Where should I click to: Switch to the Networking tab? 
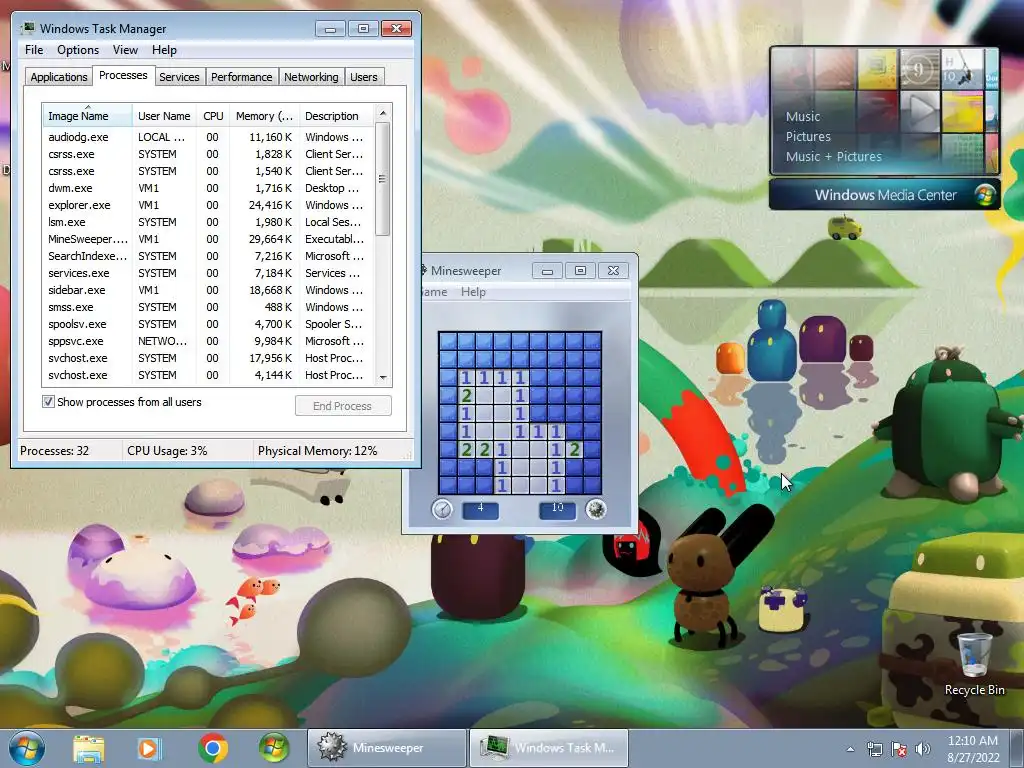click(311, 77)
